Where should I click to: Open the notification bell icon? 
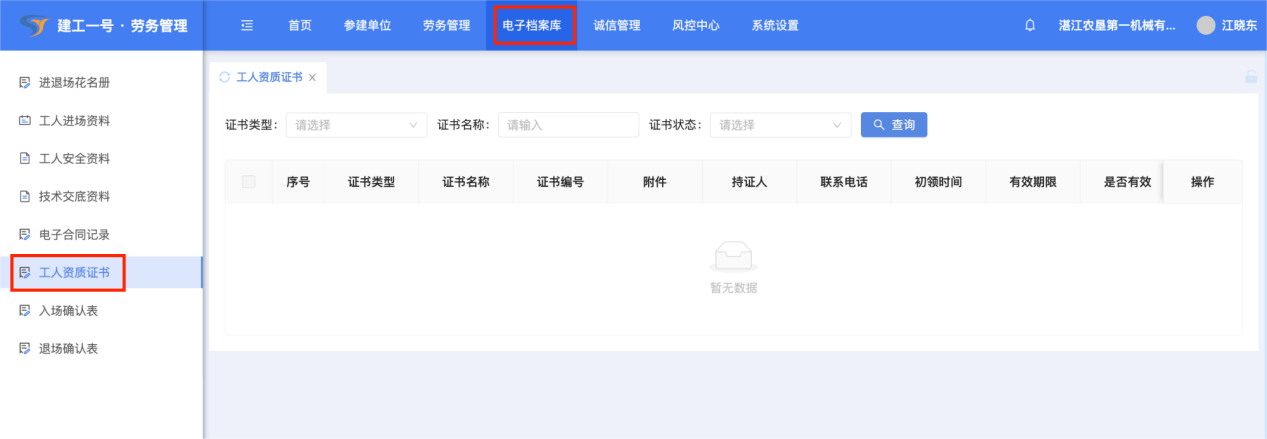pos(1030,26)
